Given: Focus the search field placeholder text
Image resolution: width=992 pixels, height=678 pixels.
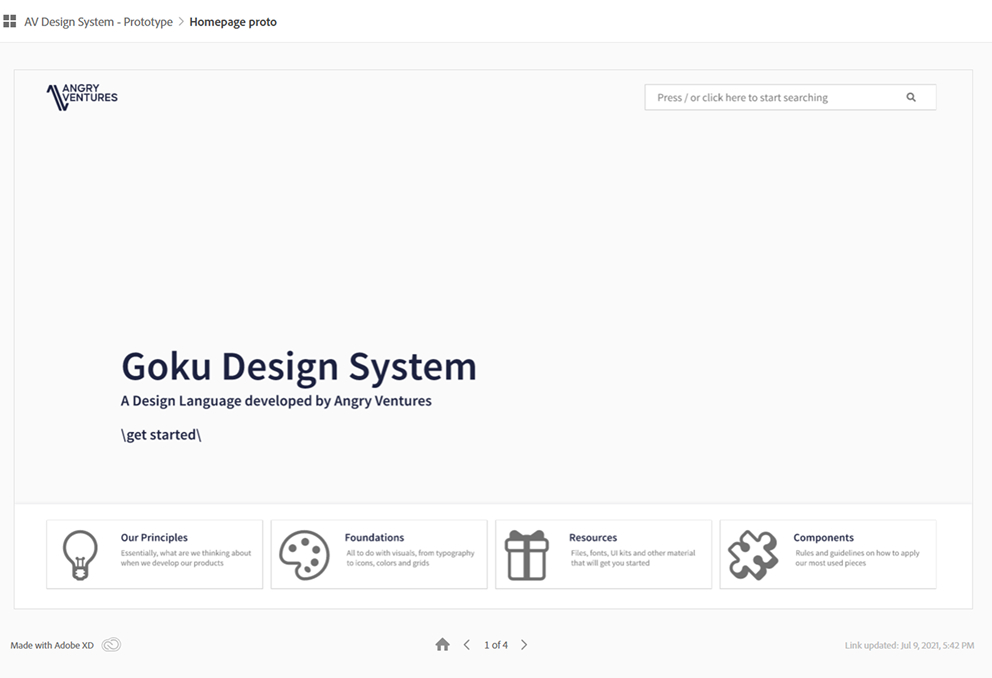Looking at the screenshot, I should click(742, 97).
